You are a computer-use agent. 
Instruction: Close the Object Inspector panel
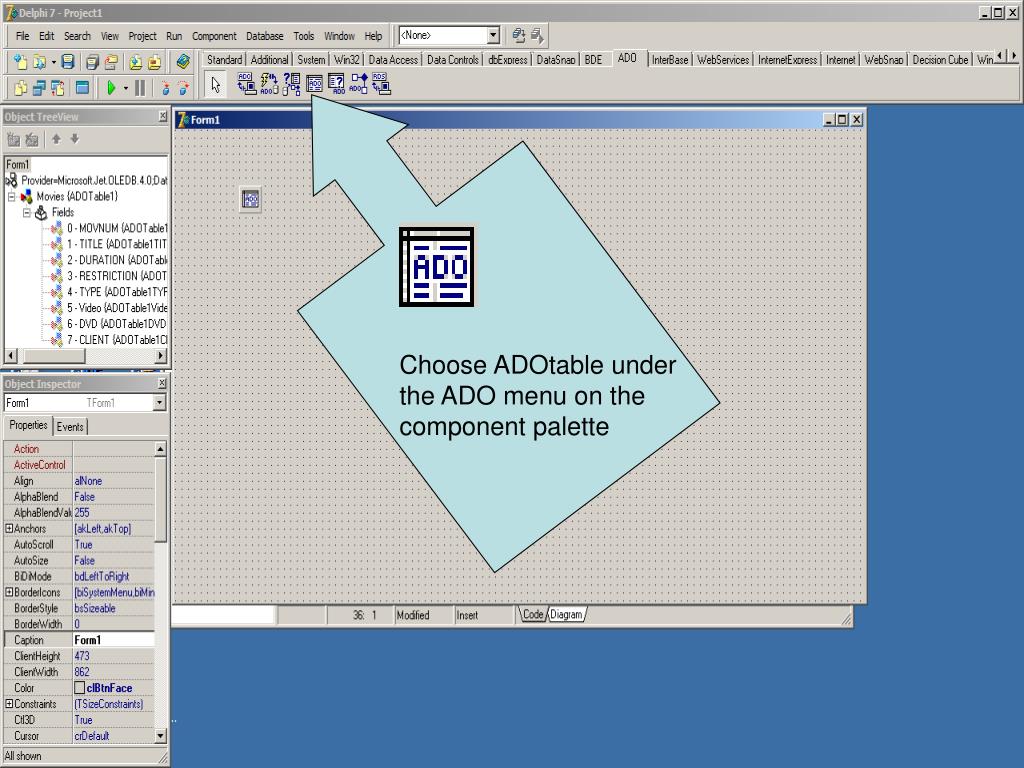tap(163, 383)
